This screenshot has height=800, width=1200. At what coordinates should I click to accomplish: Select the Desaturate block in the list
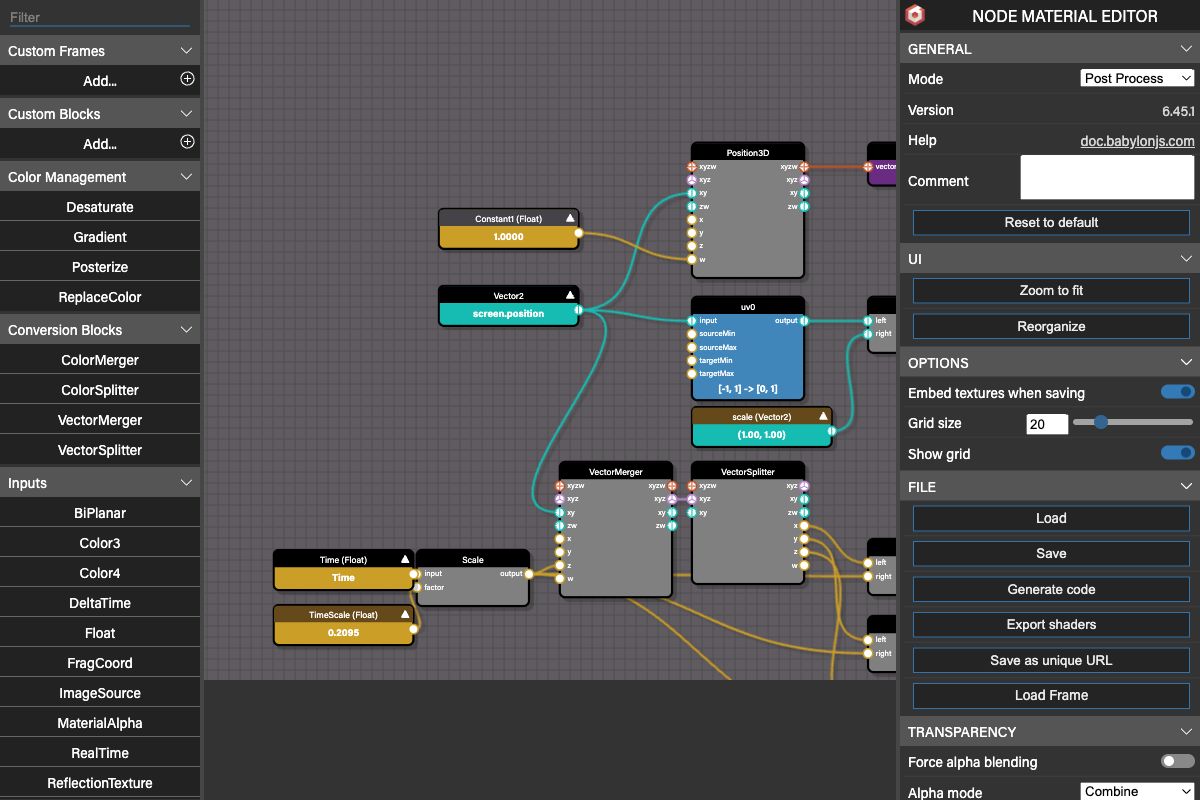(100, 207)
